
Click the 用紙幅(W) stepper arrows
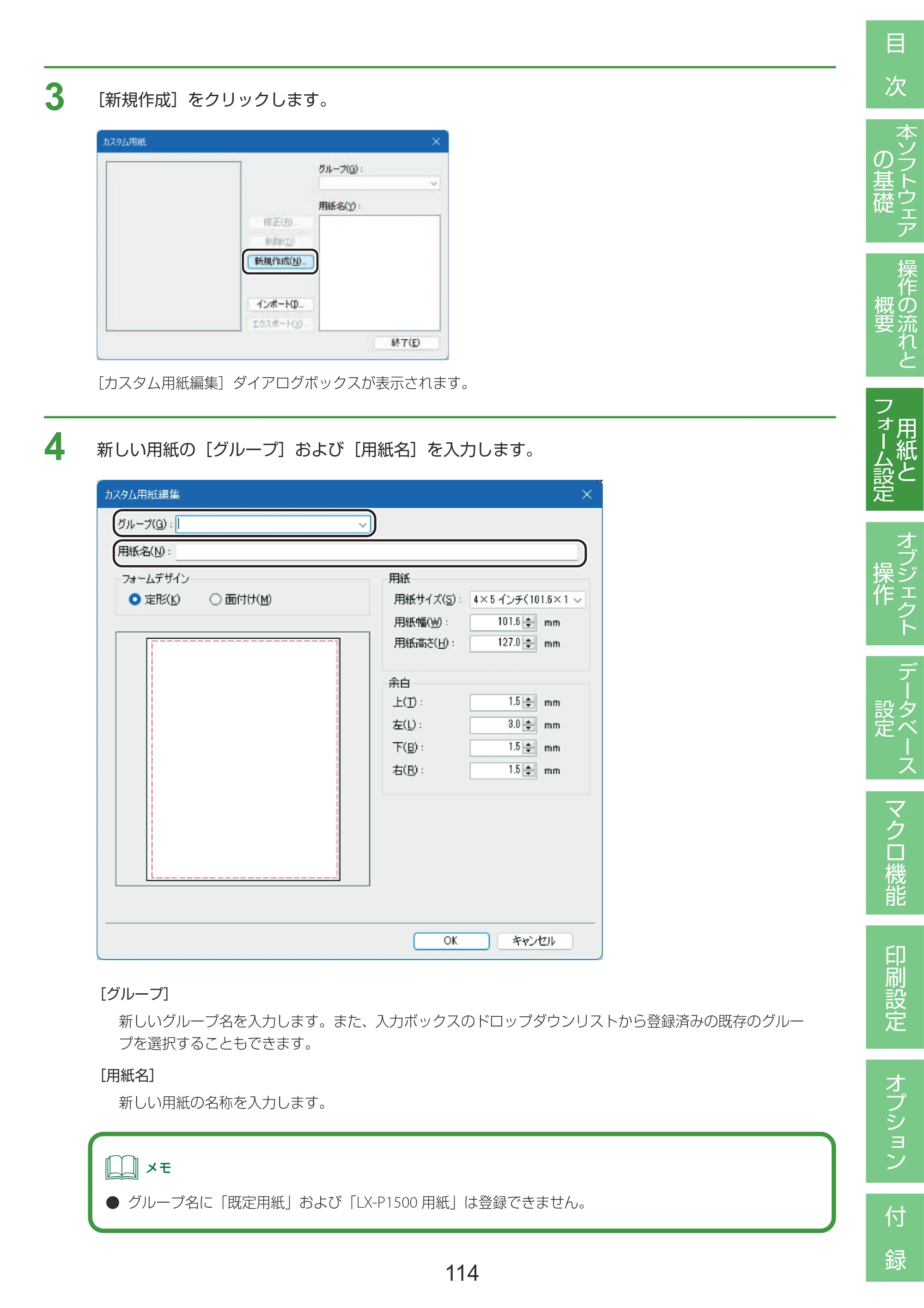pyautogui.click(x=529, y=622)
